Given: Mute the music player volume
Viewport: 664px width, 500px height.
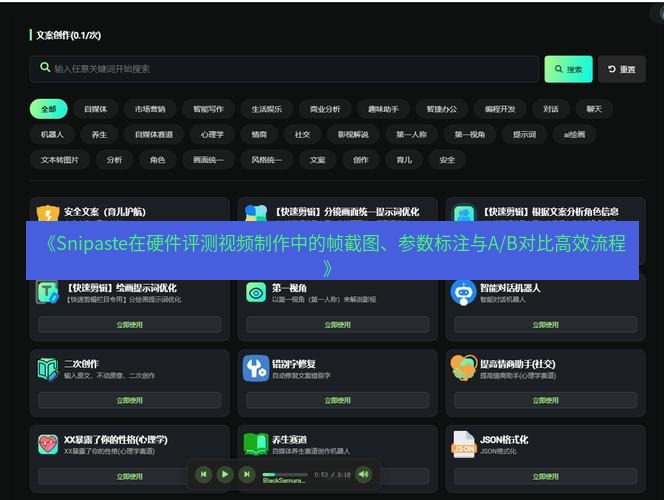Looking at the screenshot, I should click(x=363, y=474).
